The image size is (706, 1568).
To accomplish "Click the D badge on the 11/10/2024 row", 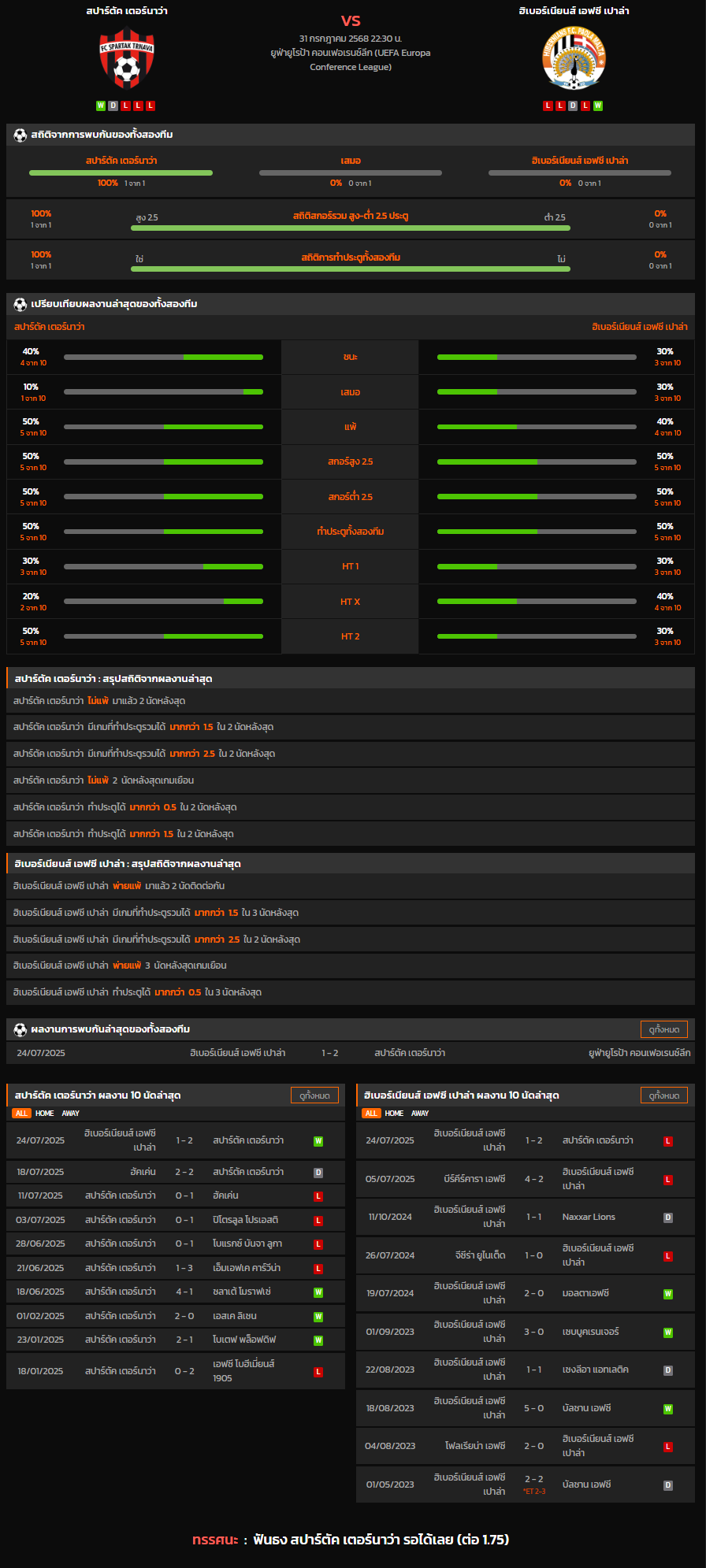I will [668, 1218].
